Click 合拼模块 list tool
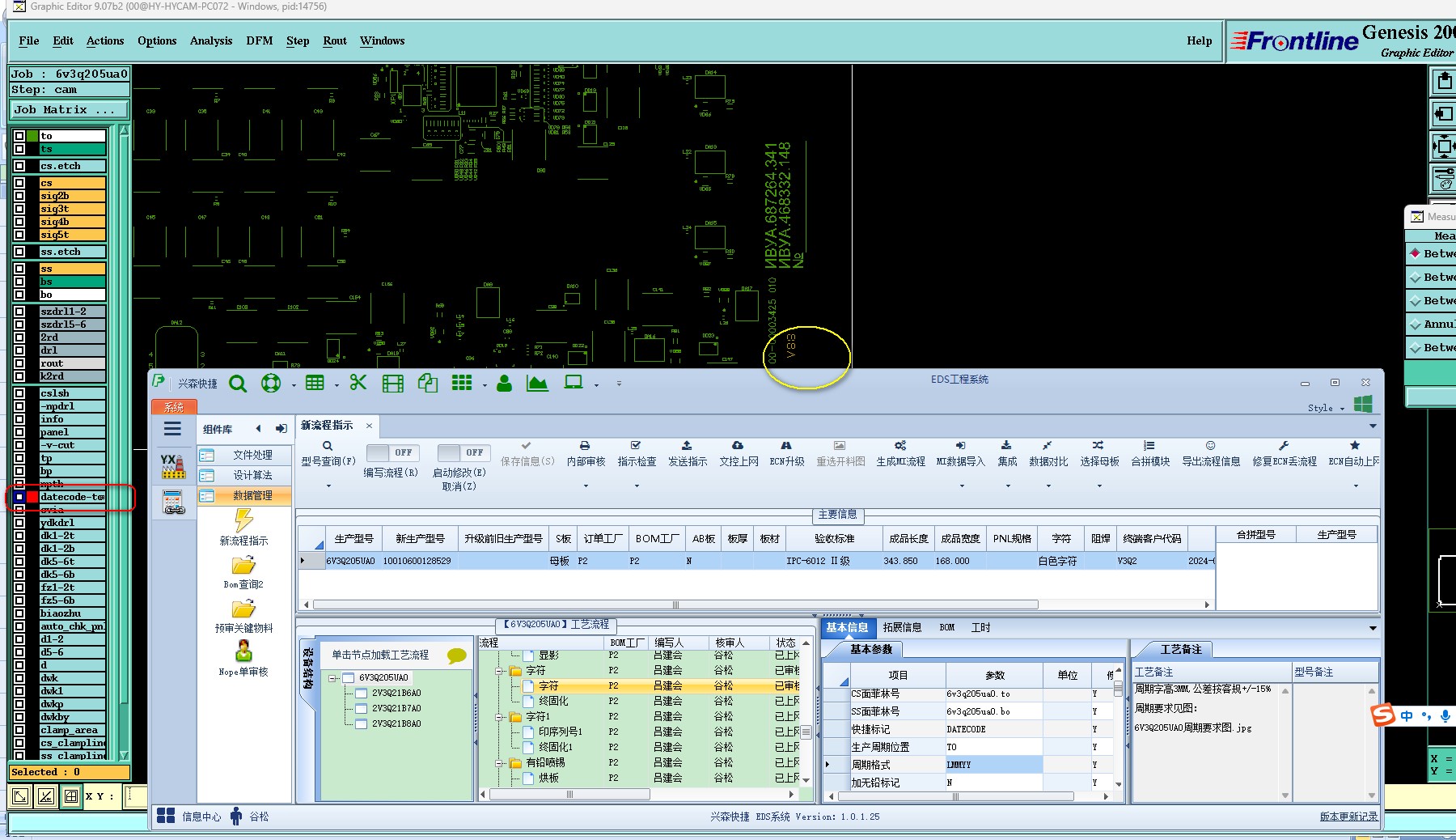The height and width of the screenshot is (840, 1456). [1149, 453]
